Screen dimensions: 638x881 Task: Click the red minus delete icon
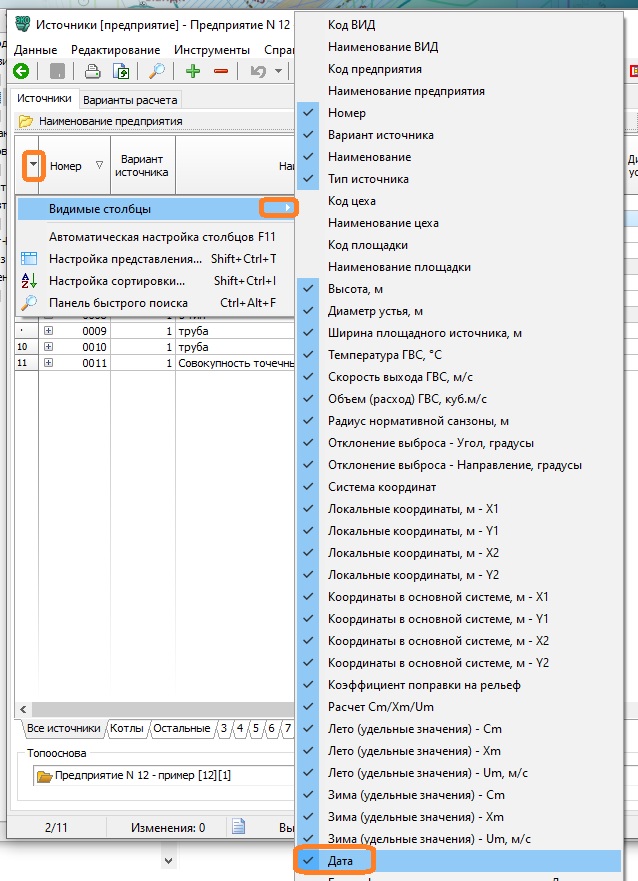(221, 71)
